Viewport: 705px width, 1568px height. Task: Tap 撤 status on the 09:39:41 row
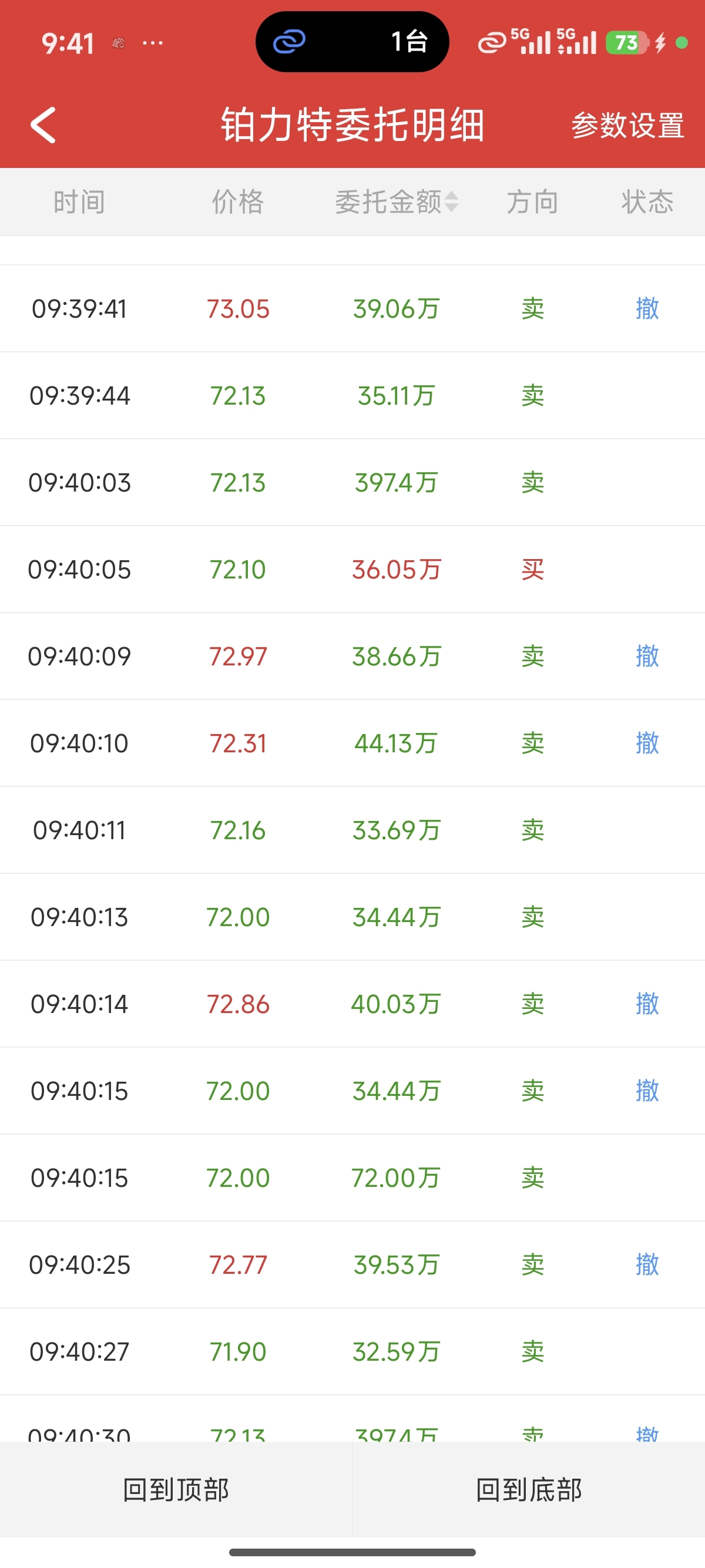point(647,309)
